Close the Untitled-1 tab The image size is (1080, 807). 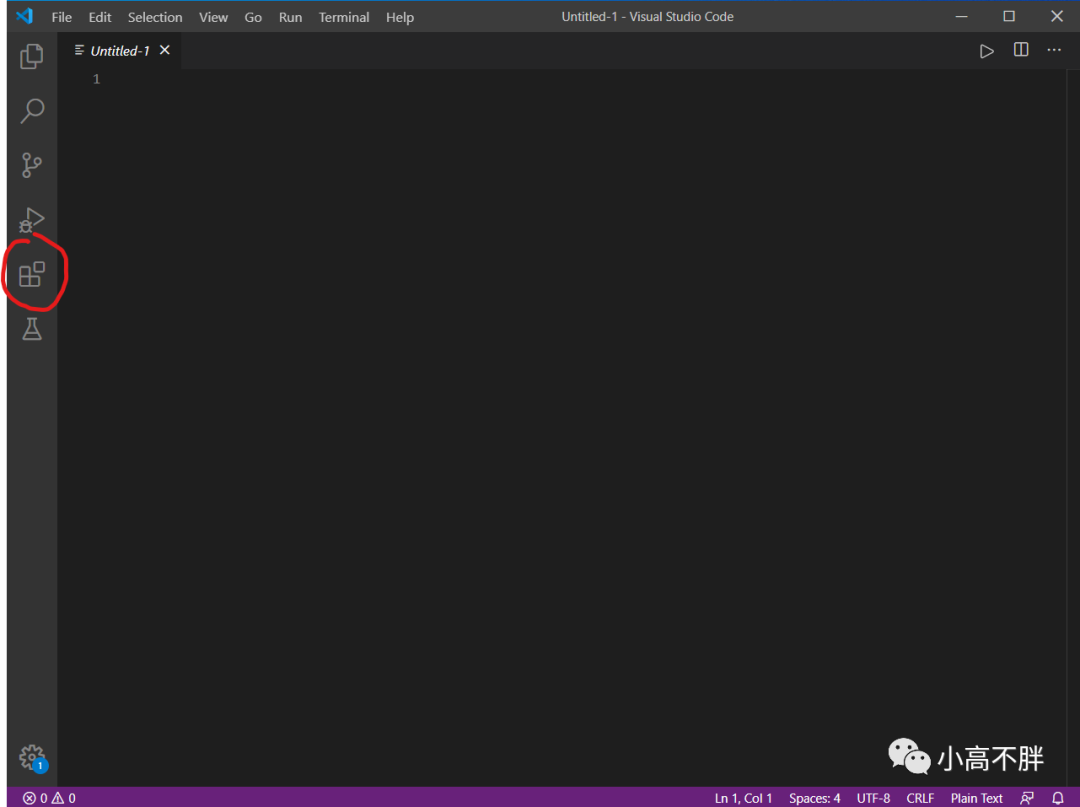(165, 50)
